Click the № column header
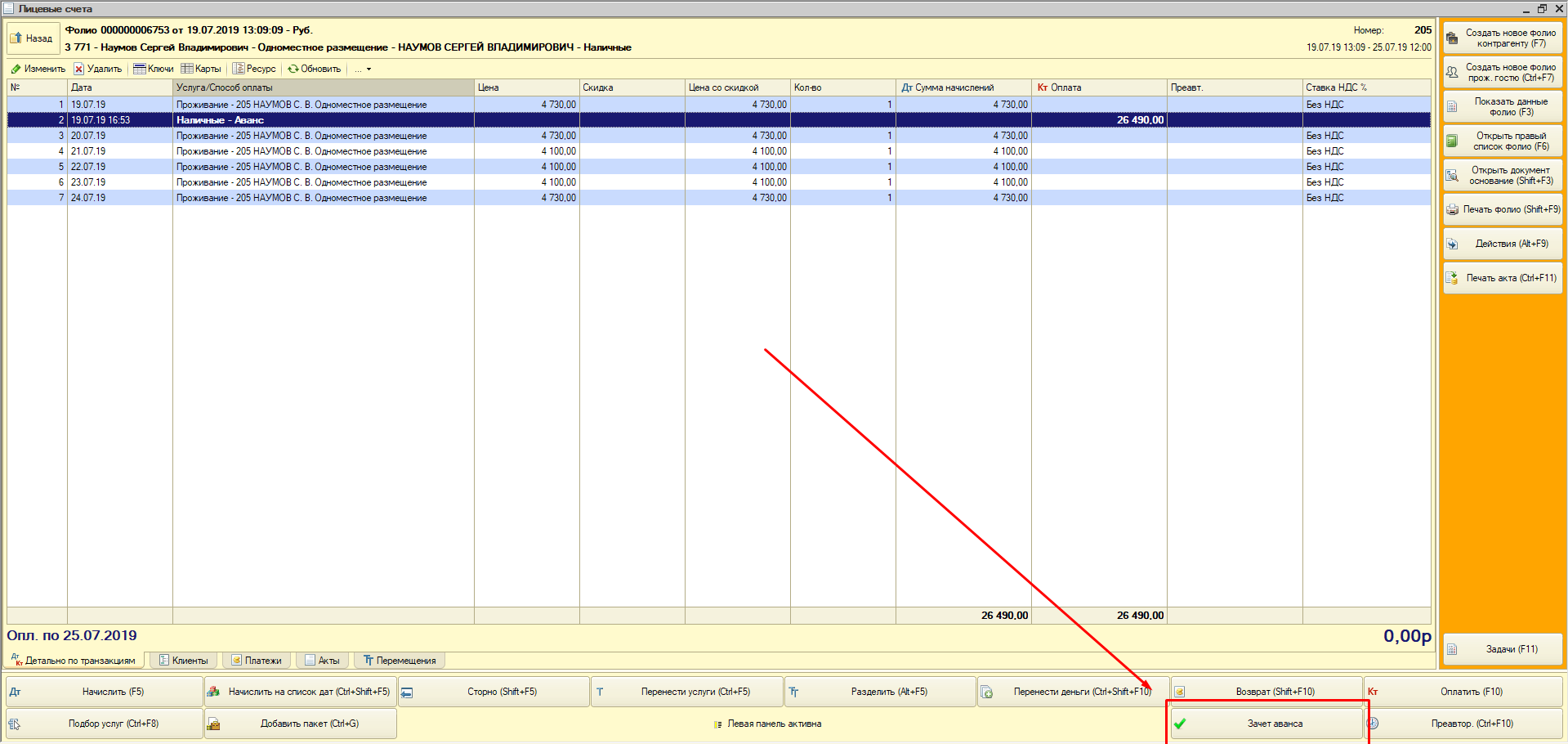 click(x=37, y=87)
